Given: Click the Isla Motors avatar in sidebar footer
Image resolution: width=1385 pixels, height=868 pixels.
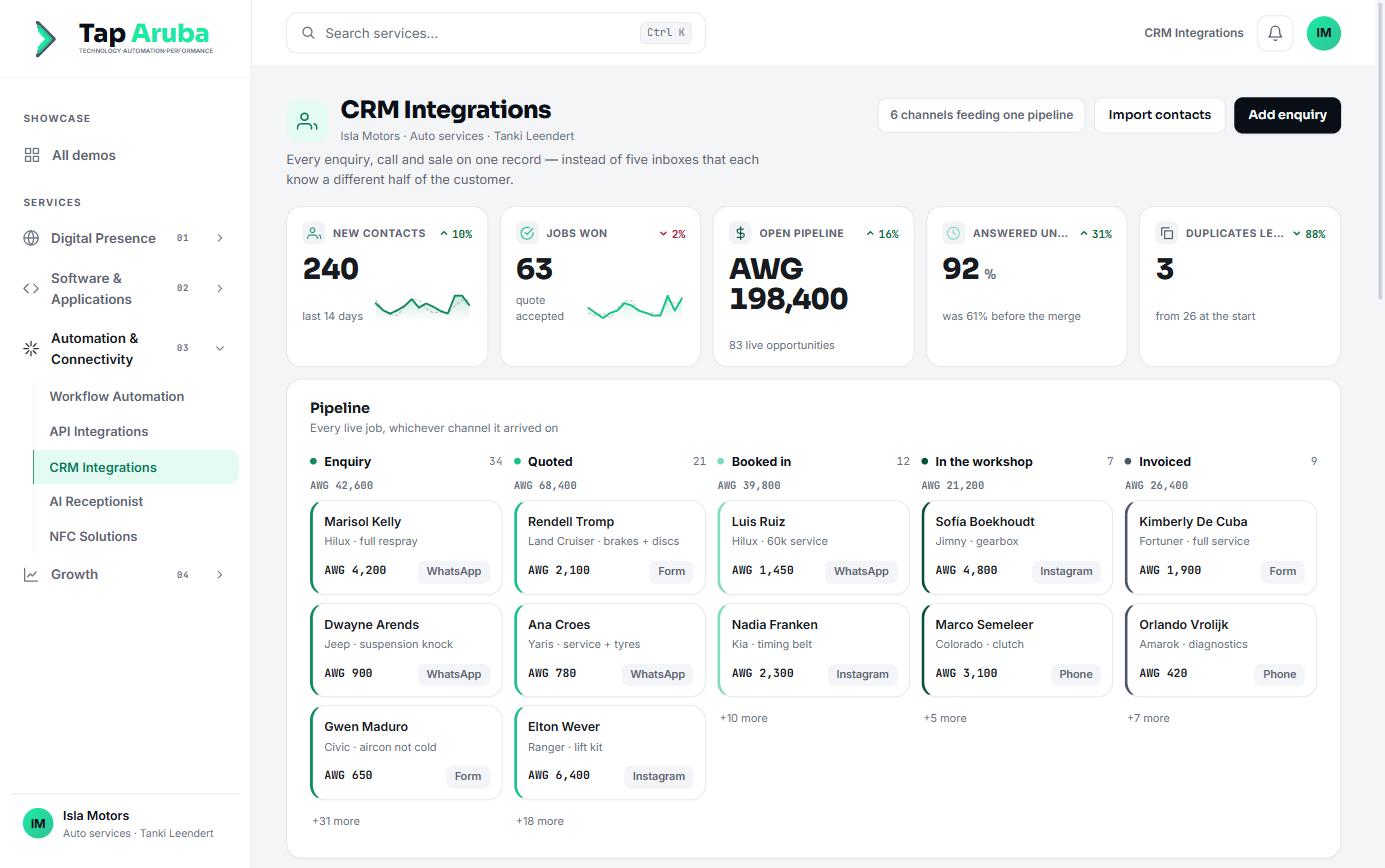Looking at the screenshot, I should 38,824.
